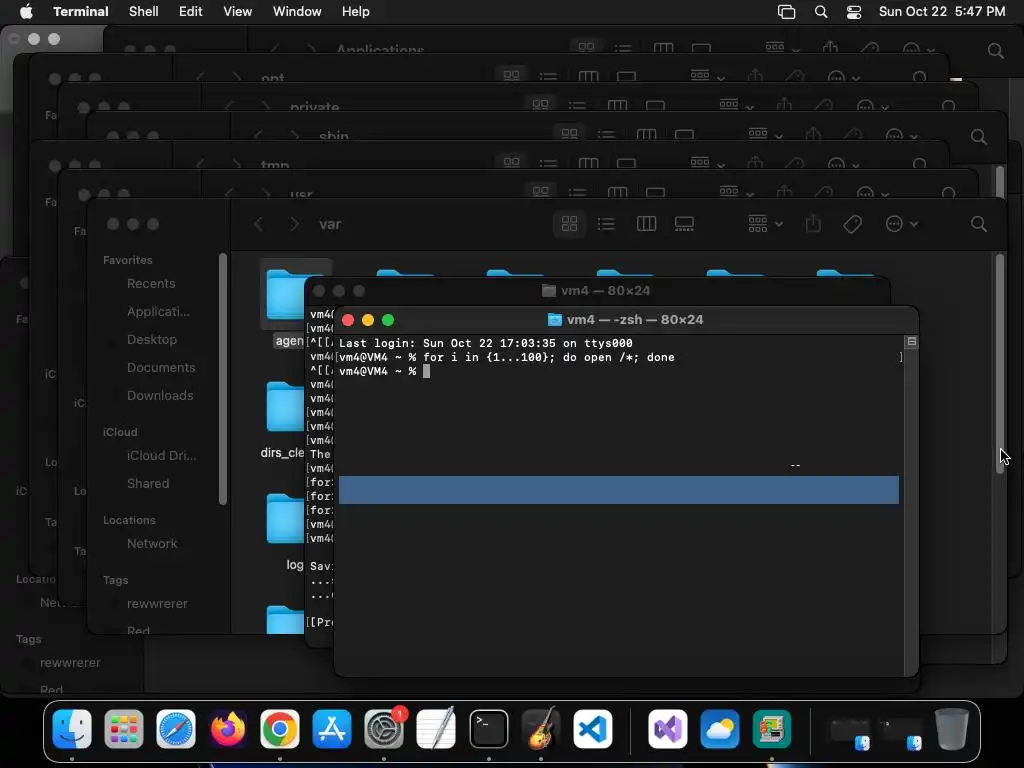Select Network in var window sidebar
This screenshot has width=1024, height=768.
[152, 544]
